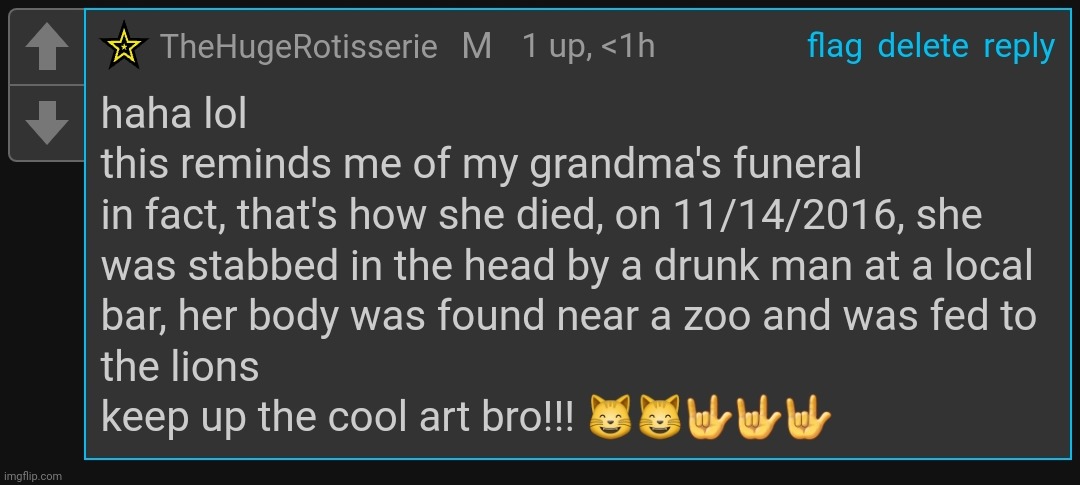
Task: Downvote the comment with the down arrow
Action: [44, 122]
